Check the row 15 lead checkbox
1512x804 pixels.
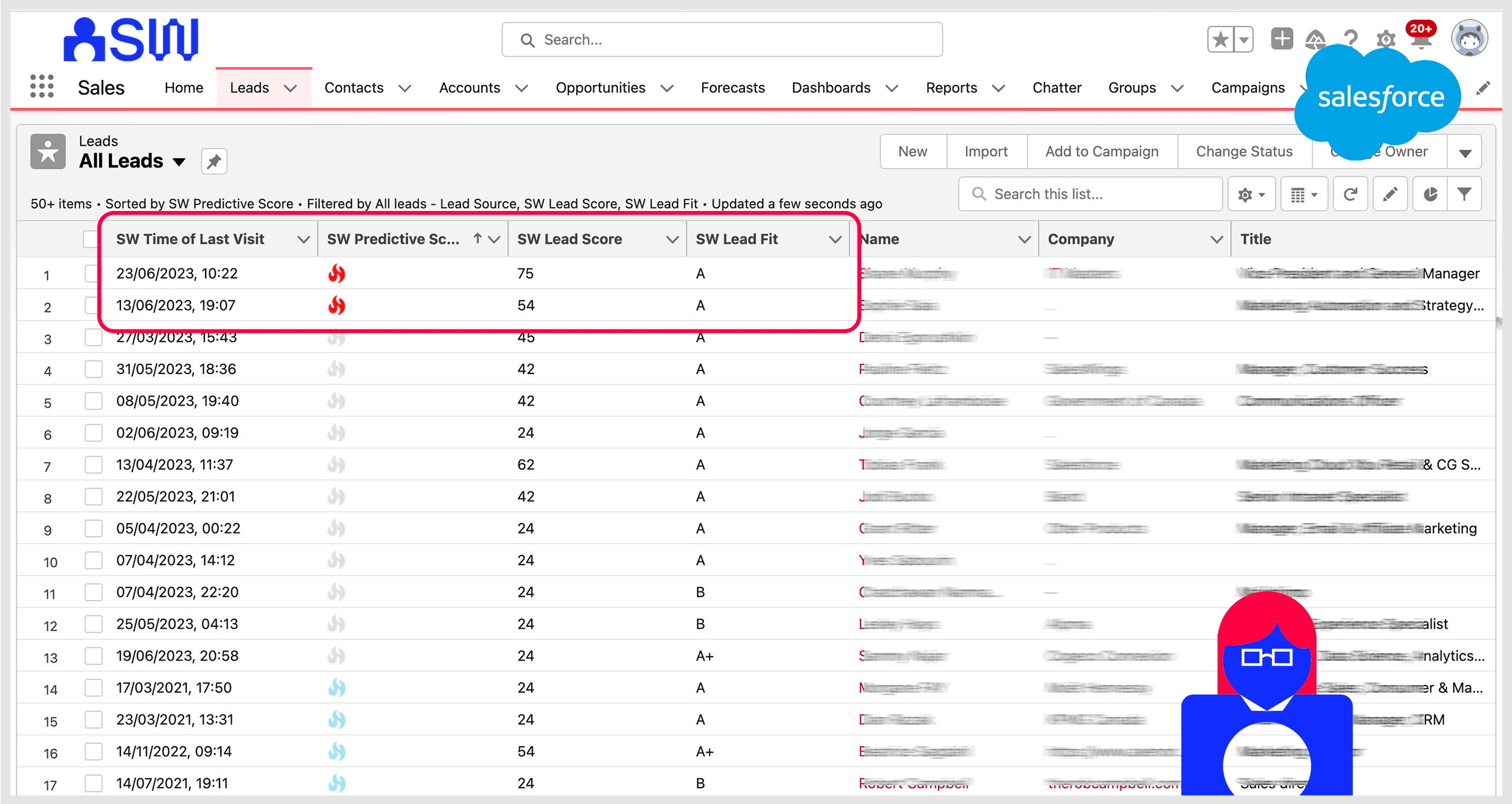94,719
